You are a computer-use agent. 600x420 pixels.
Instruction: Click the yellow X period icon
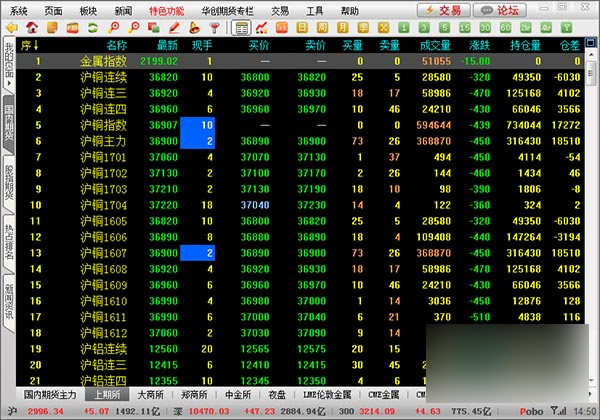[x=383, y=28]
